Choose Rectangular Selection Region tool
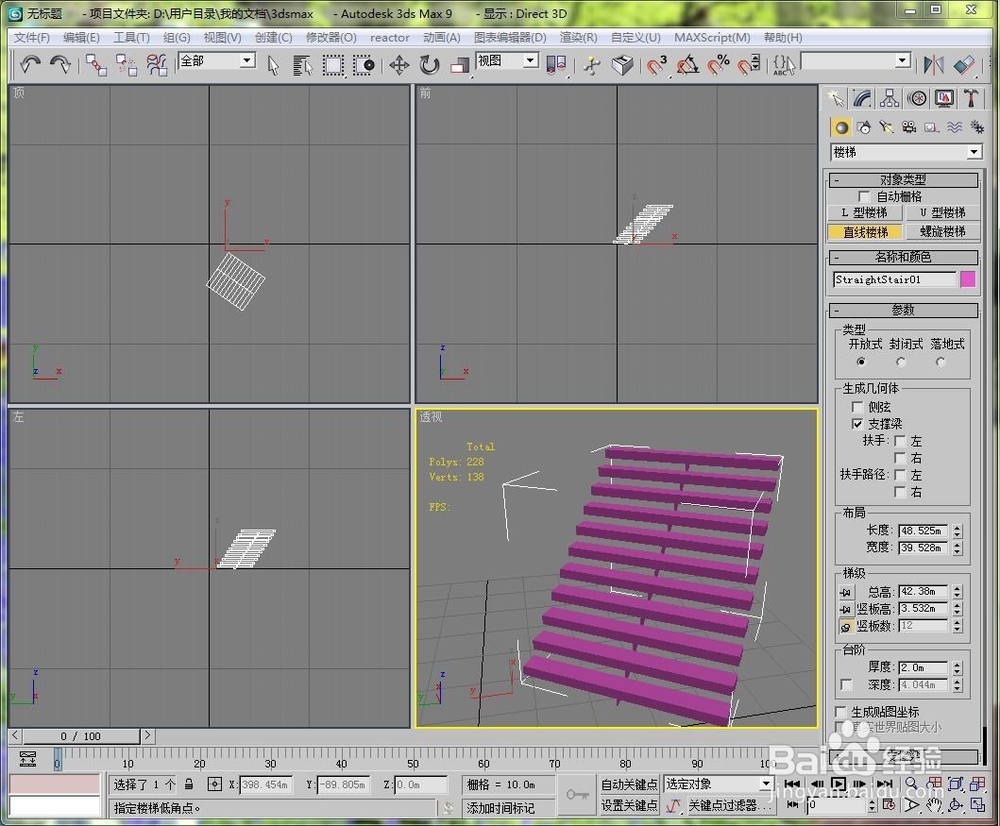1000x826 pixels. 333,65
